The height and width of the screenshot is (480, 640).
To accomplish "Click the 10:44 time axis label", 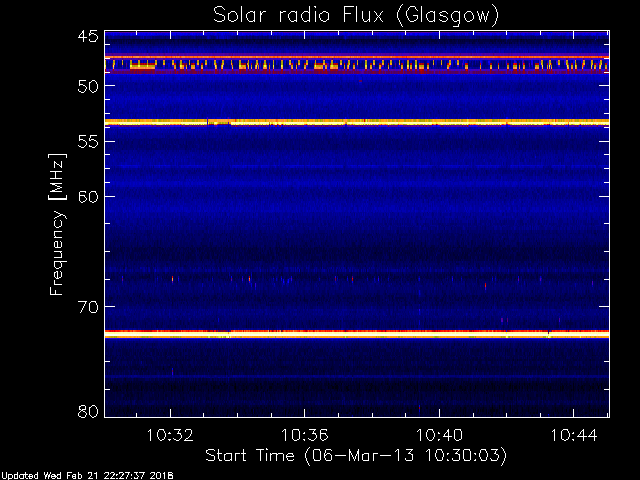I will pos(574,436).
